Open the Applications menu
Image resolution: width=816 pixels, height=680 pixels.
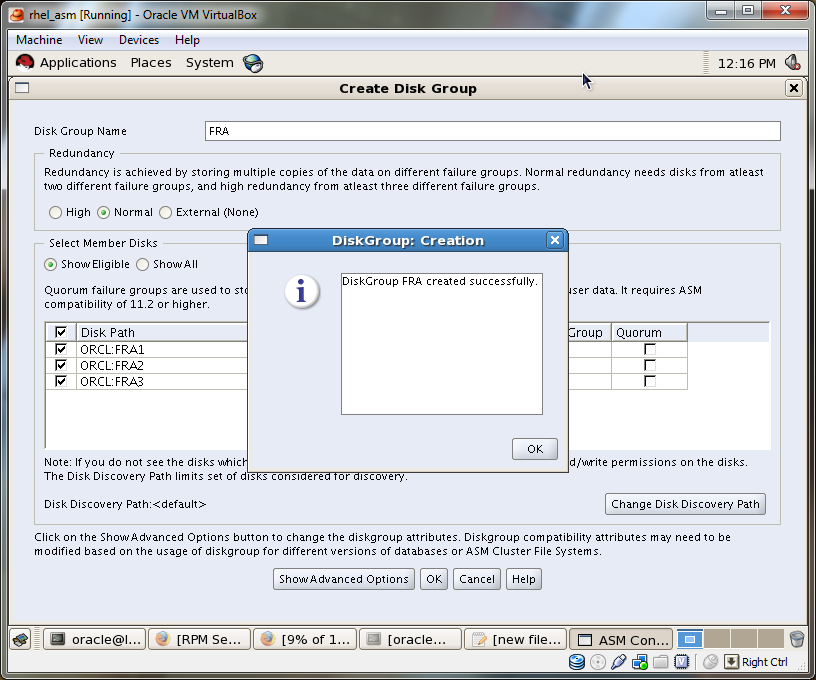pos(78,62)
